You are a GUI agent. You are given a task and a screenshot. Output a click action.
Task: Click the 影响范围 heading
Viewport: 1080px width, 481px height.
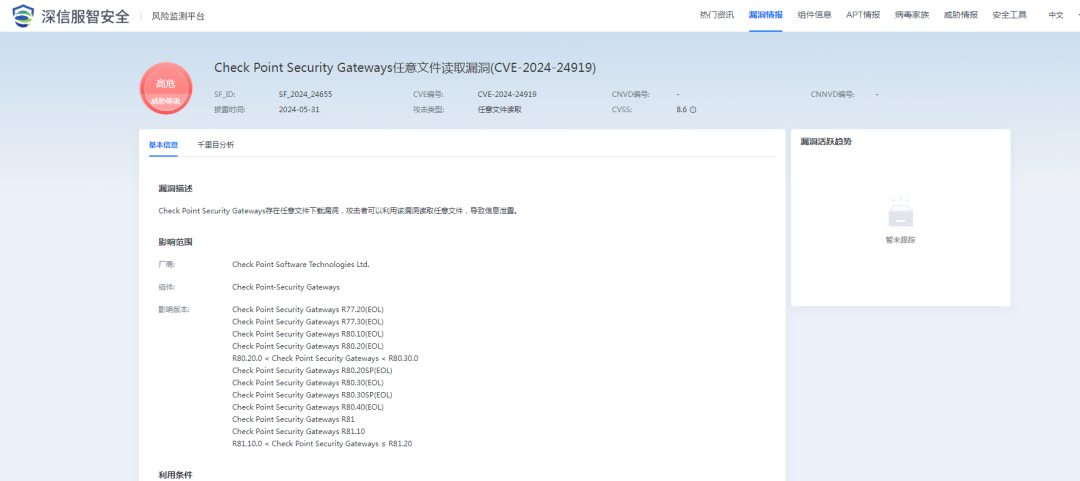175,243
